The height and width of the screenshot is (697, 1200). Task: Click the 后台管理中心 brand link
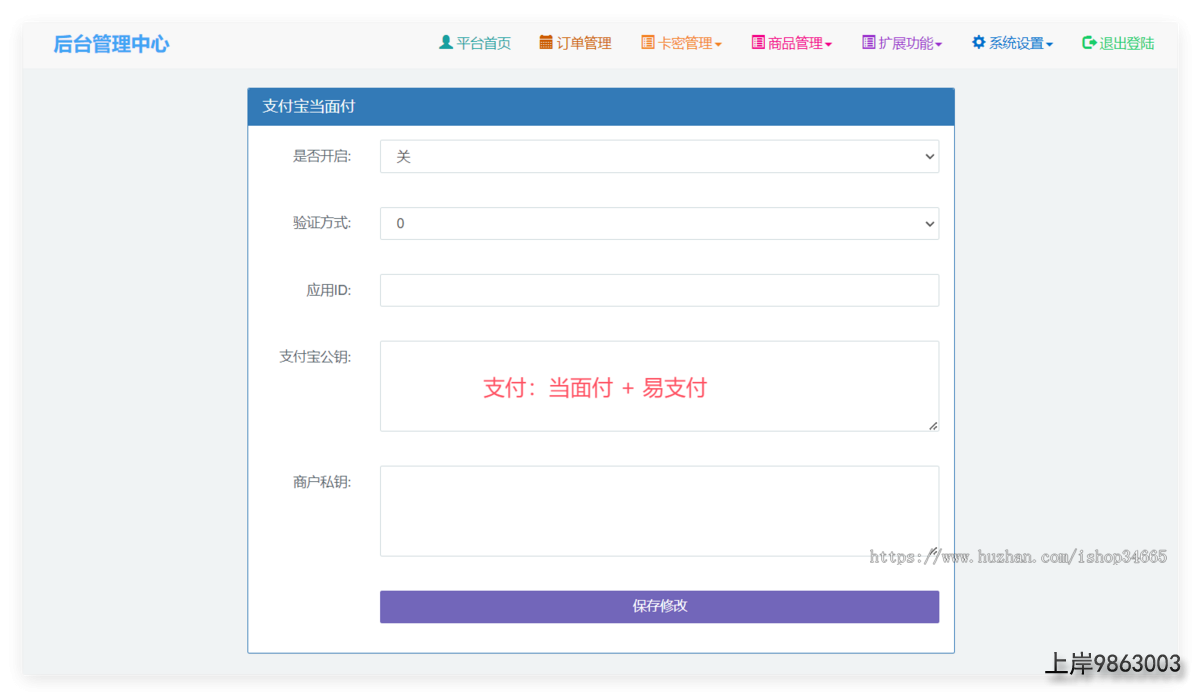(x=111, y=44)
